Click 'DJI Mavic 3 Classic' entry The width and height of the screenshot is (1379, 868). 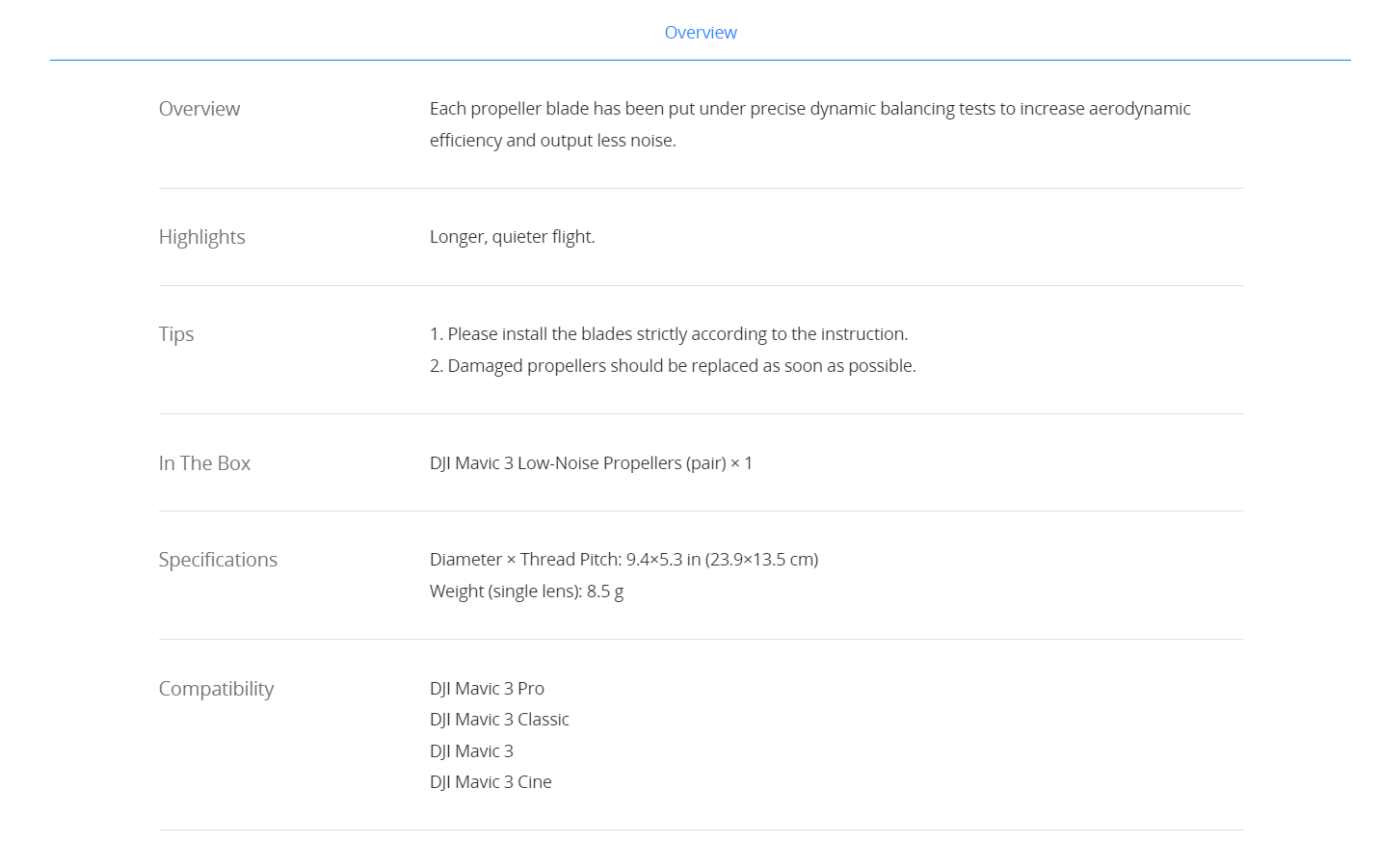499,720
